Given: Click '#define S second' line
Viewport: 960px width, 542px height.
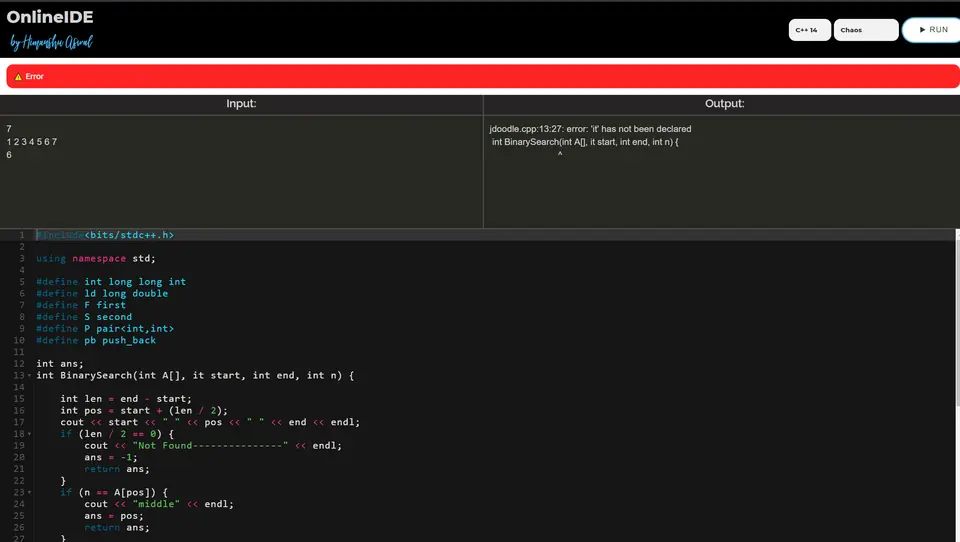Looking at the screenshot, I should (84, 317).
